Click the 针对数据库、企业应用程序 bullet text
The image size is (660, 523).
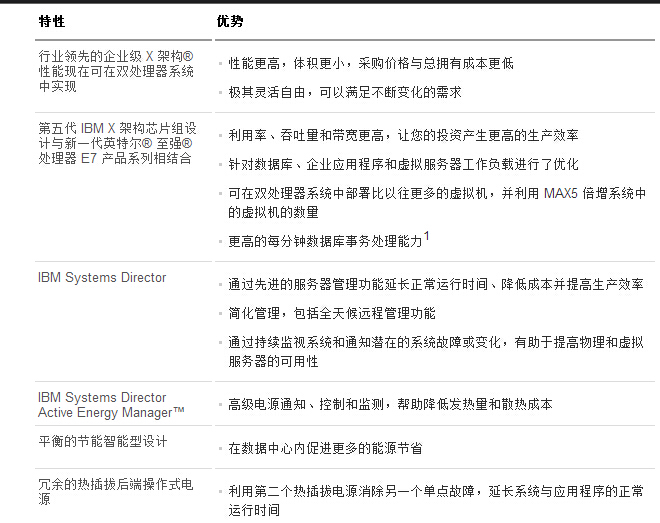click(x=403, y=164)
